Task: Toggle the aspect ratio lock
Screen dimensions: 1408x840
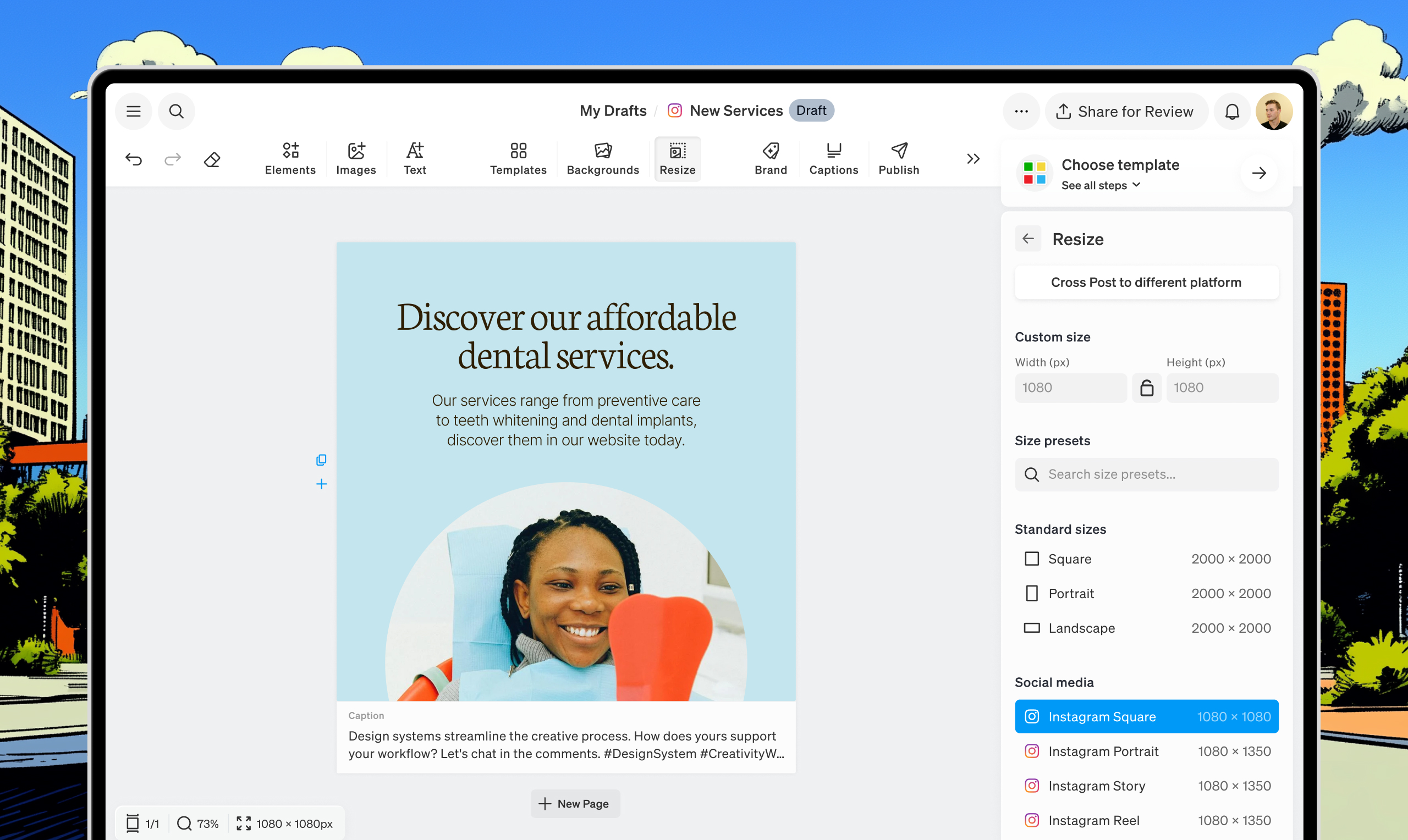Action: [x=1147, y=388]
